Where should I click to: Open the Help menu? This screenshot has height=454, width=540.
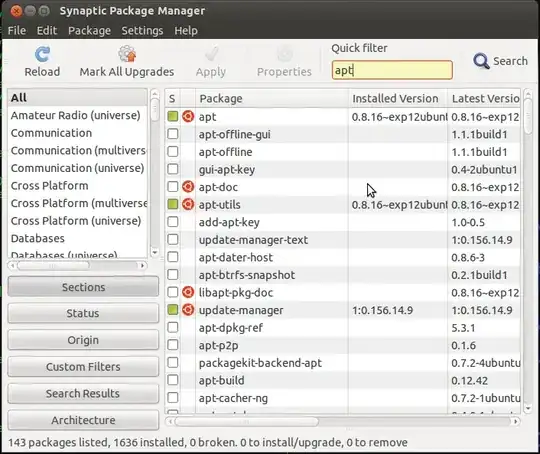pyautogui.click(x=186, y=31)
